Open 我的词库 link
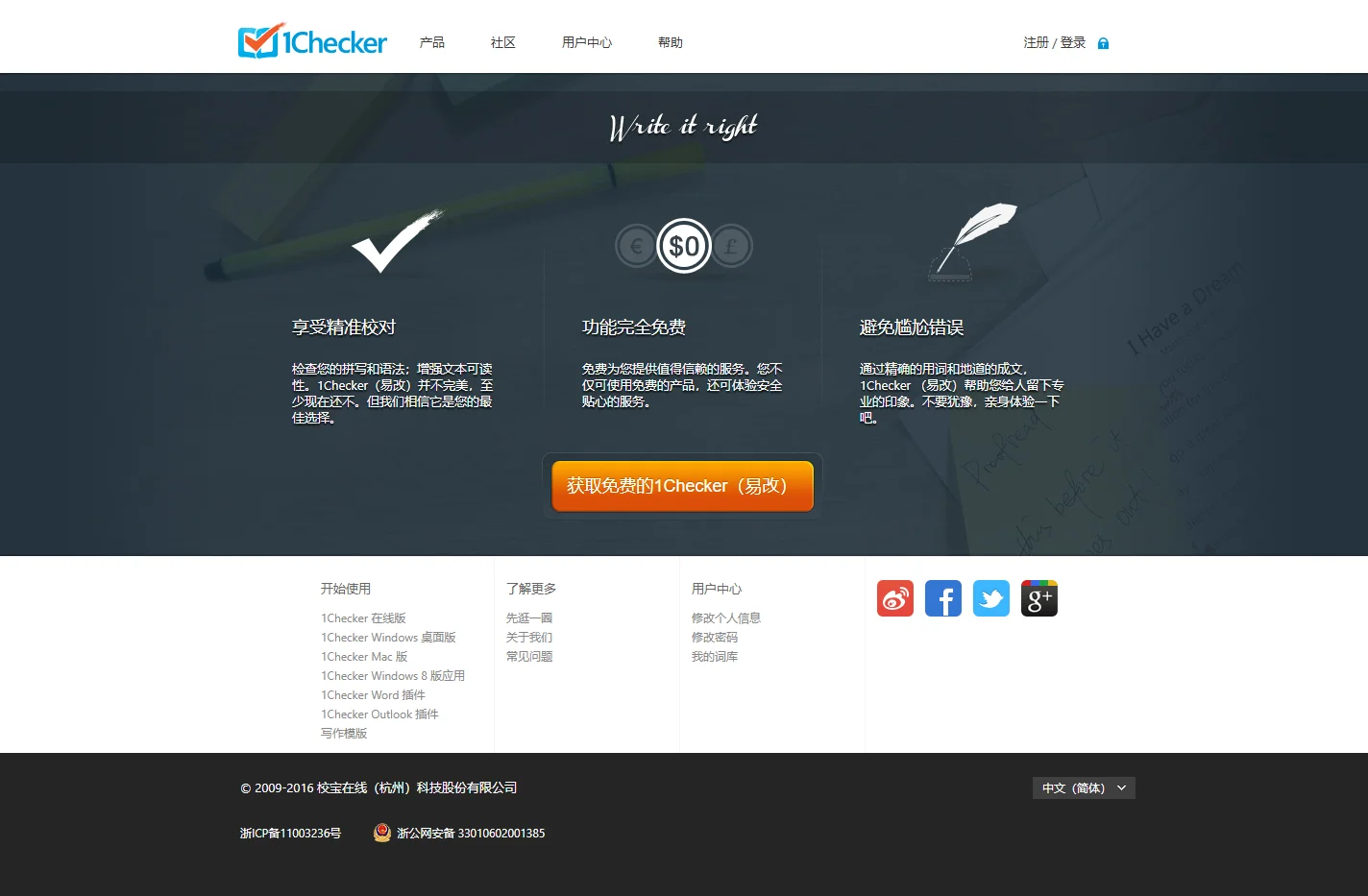 715,656
